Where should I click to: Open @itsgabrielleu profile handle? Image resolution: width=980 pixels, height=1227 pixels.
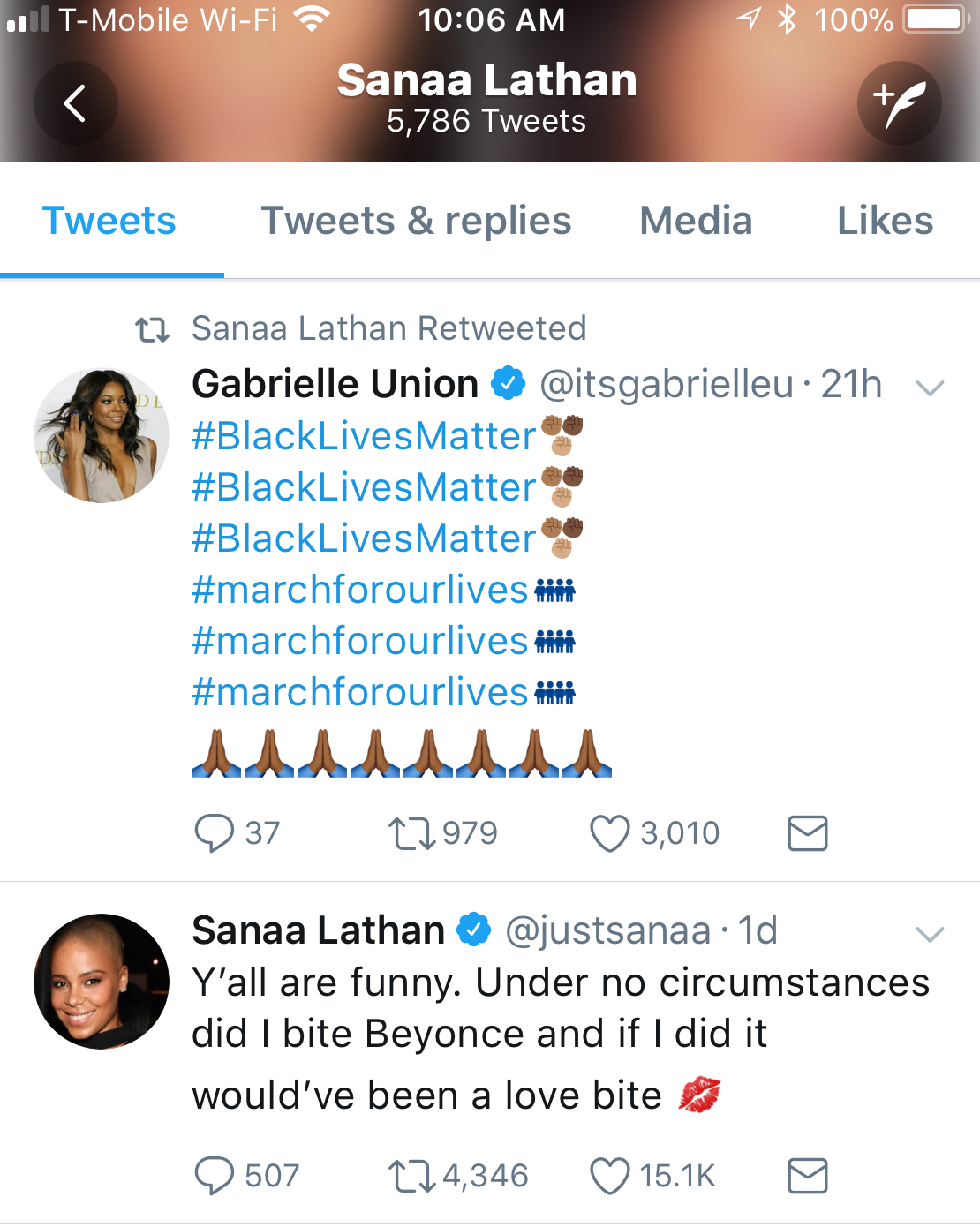(667, 385)
